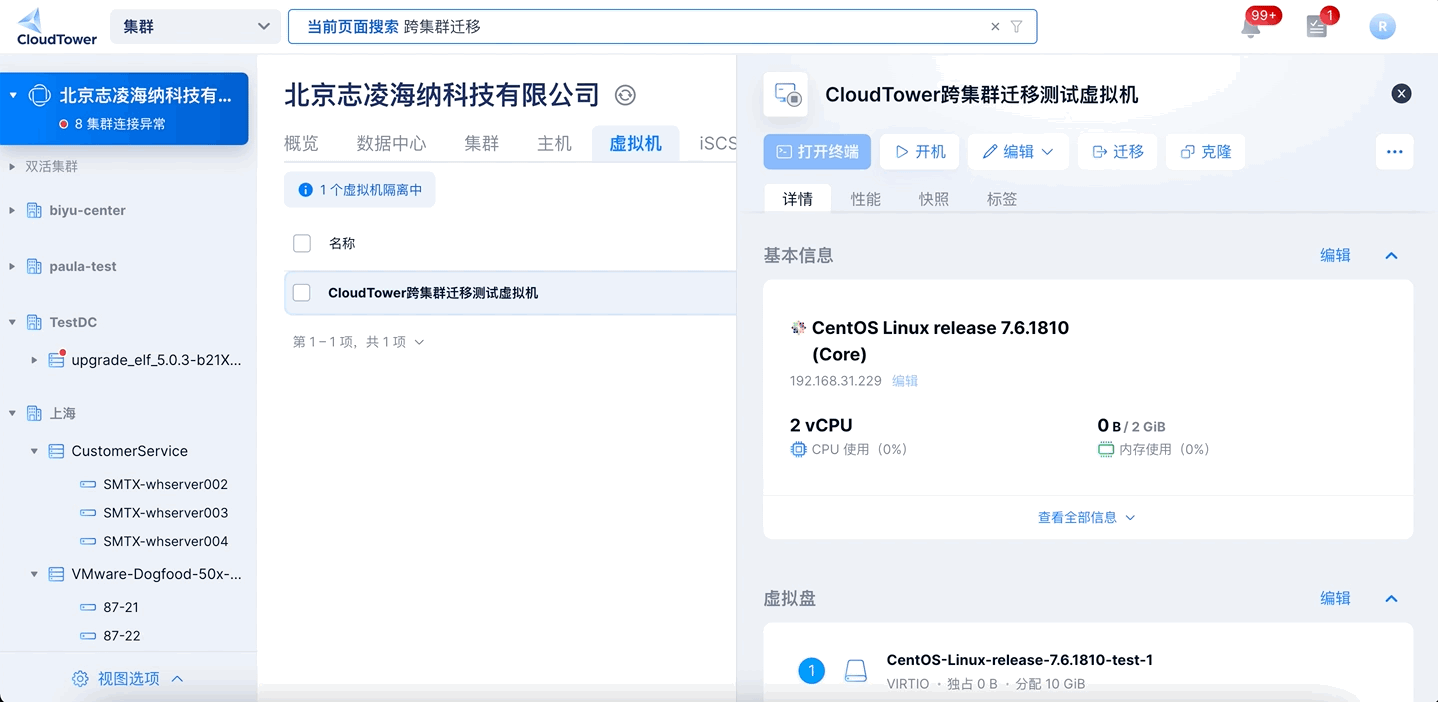This screenshot has height=702, width=1438.
Task: Click the biyu-center datacenter icon
Action: pos(34,211)
